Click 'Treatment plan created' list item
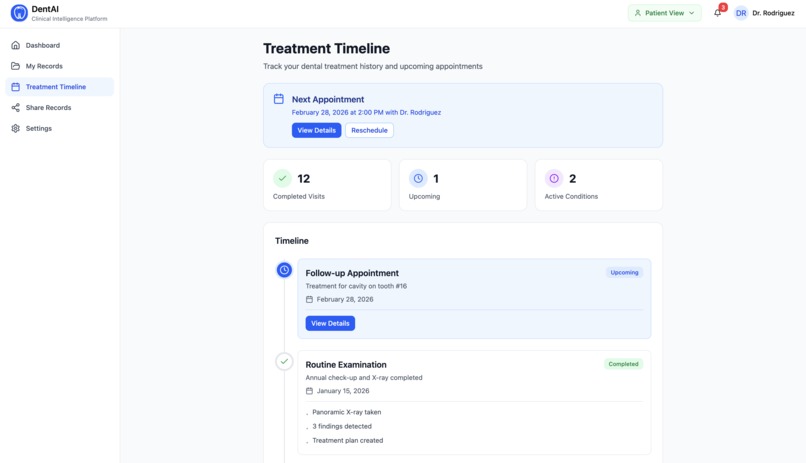The image size is (806, 463). (x=347, y=440)
